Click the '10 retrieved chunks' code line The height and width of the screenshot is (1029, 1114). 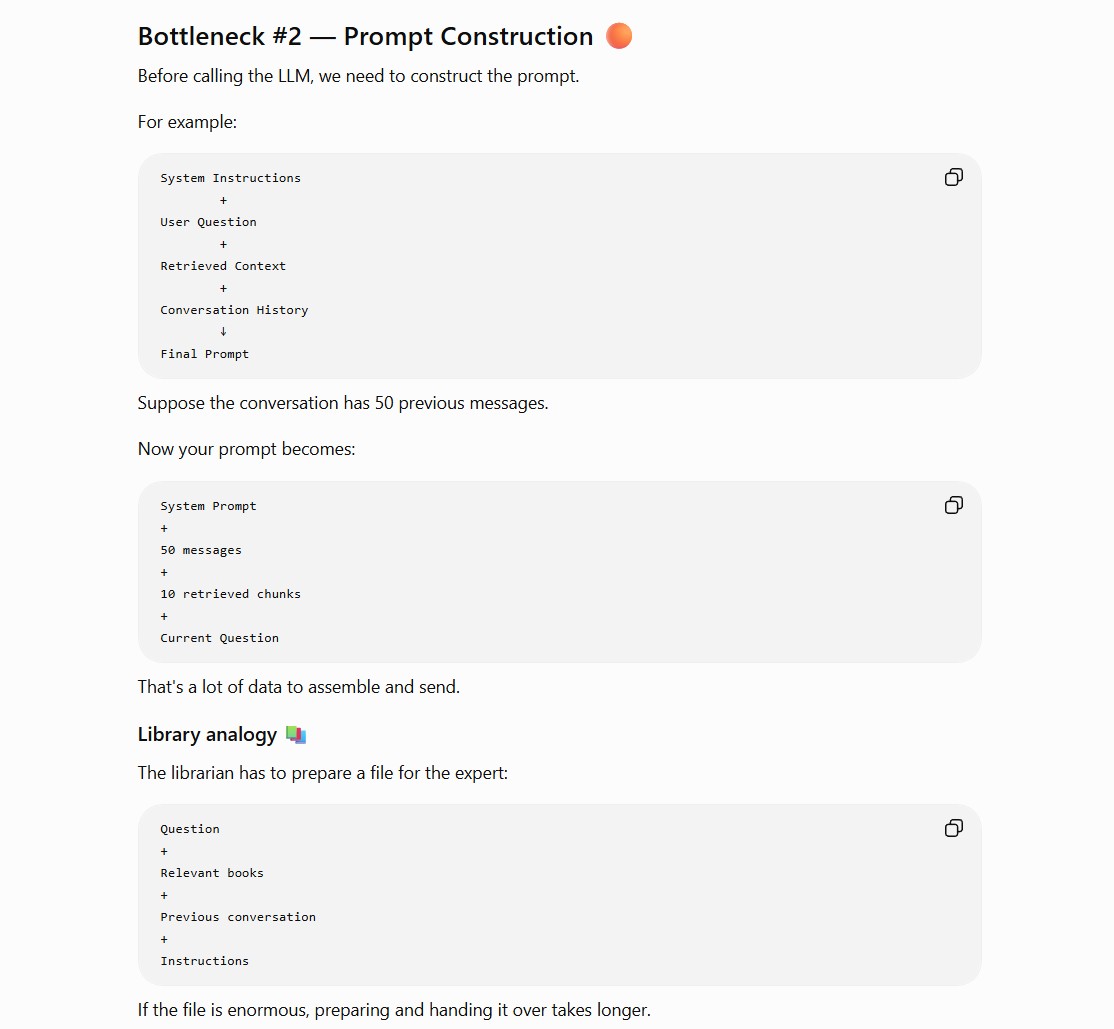[230, 594]
